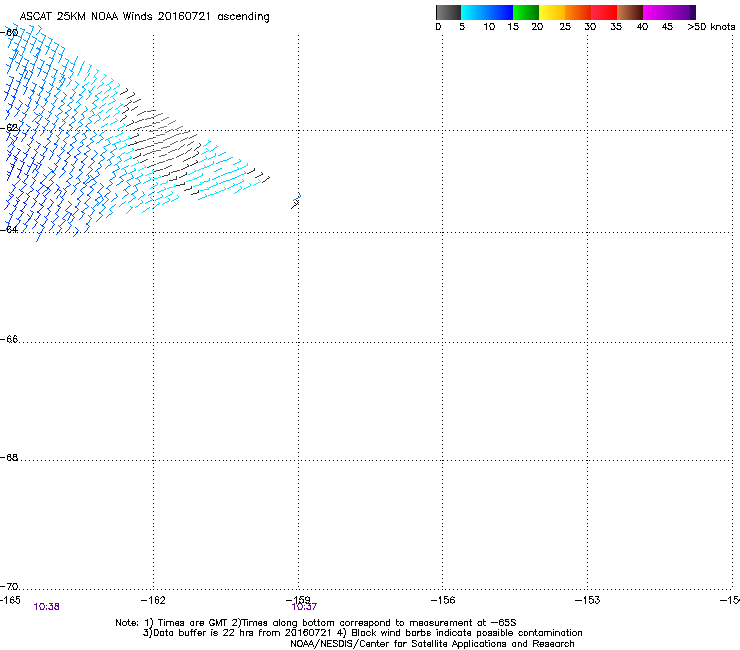Click the brown 35-40 knots legend color
This screenshot has width=740, height=650.
[x=630, y=12]
